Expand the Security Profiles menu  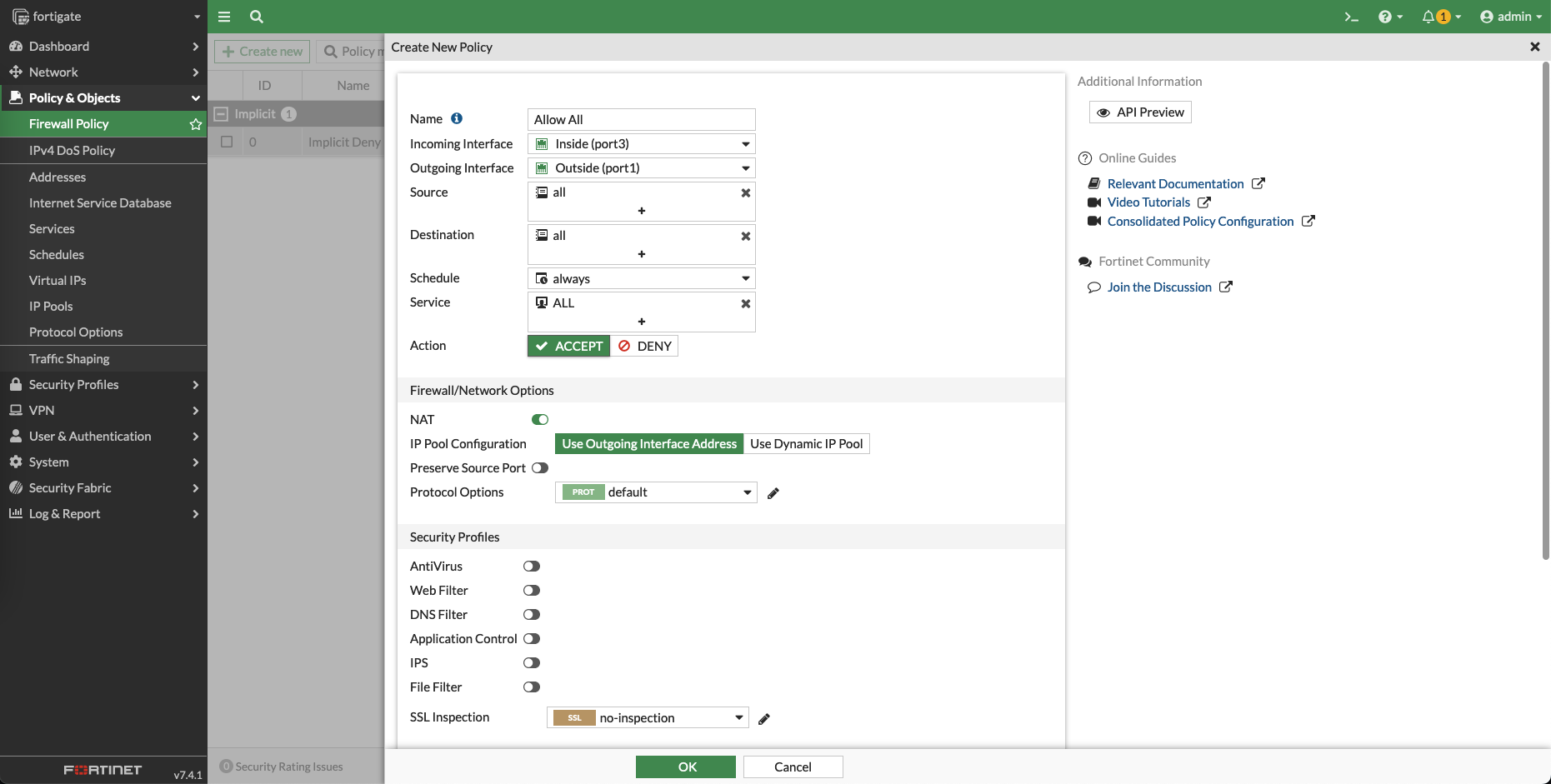point(103,385)
